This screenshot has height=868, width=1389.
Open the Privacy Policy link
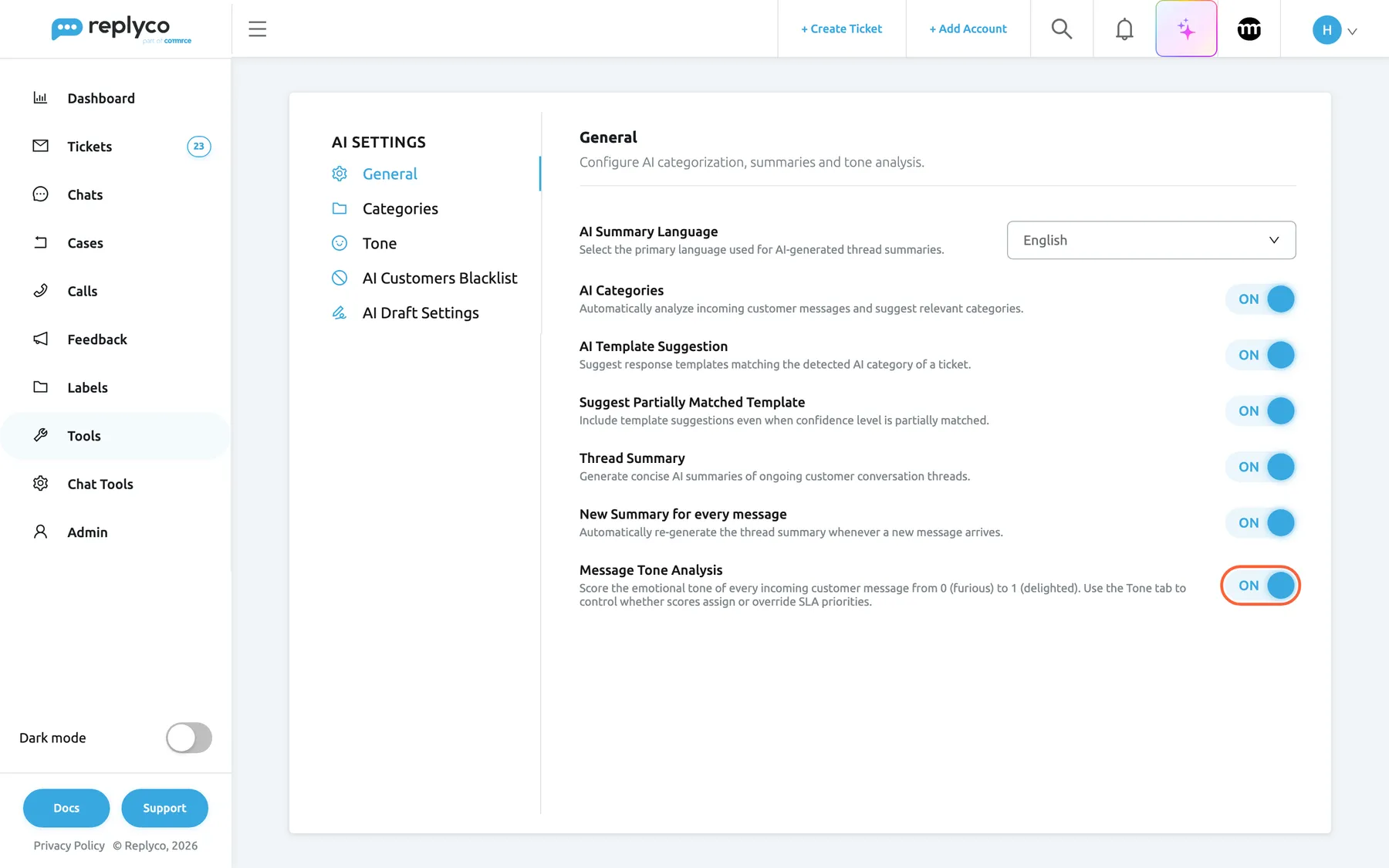point(69,846)
